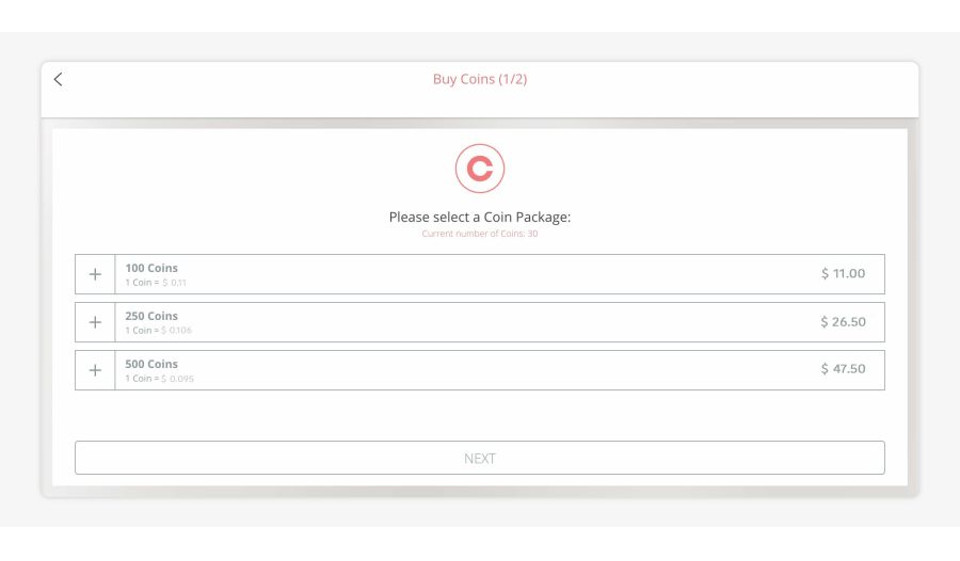The image size is (960, 561).
Task: Expand the 250 Coins package plus icon
Action: (x=95, y=322)
